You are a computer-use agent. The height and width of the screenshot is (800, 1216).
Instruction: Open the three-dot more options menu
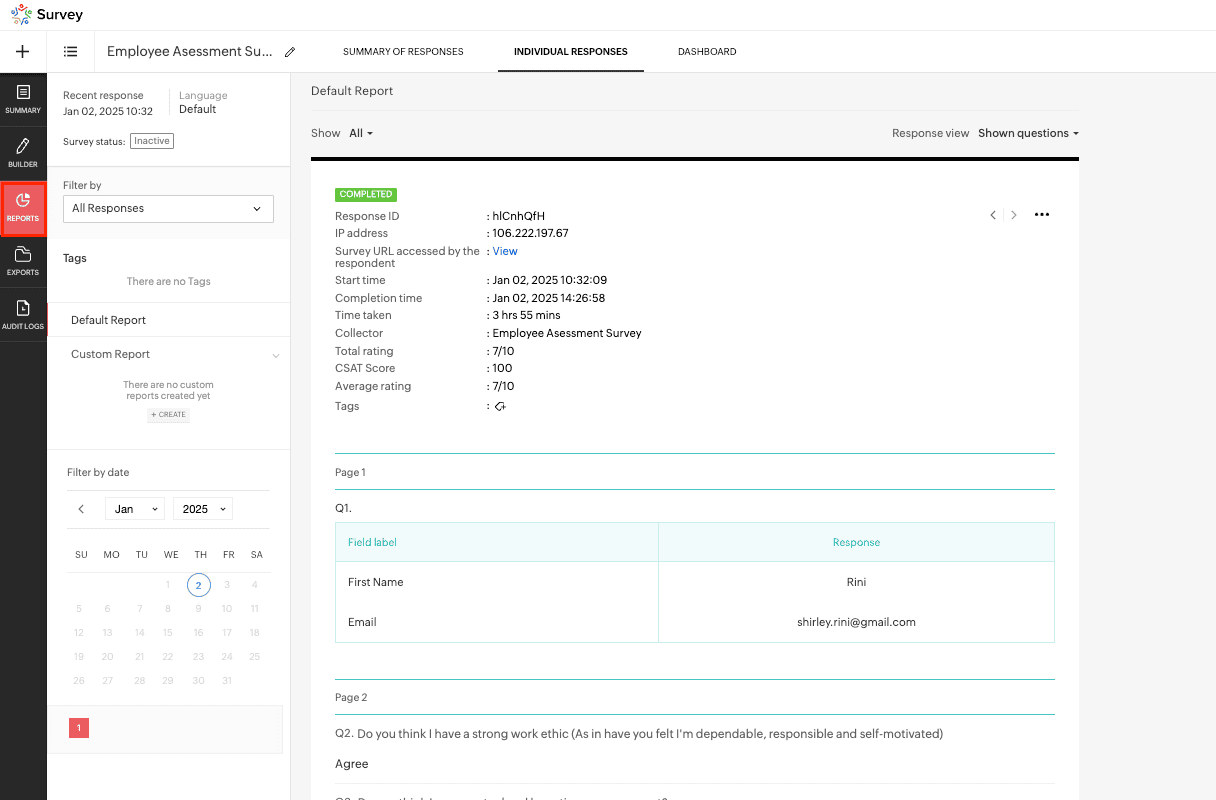[x=1042, y=215]
